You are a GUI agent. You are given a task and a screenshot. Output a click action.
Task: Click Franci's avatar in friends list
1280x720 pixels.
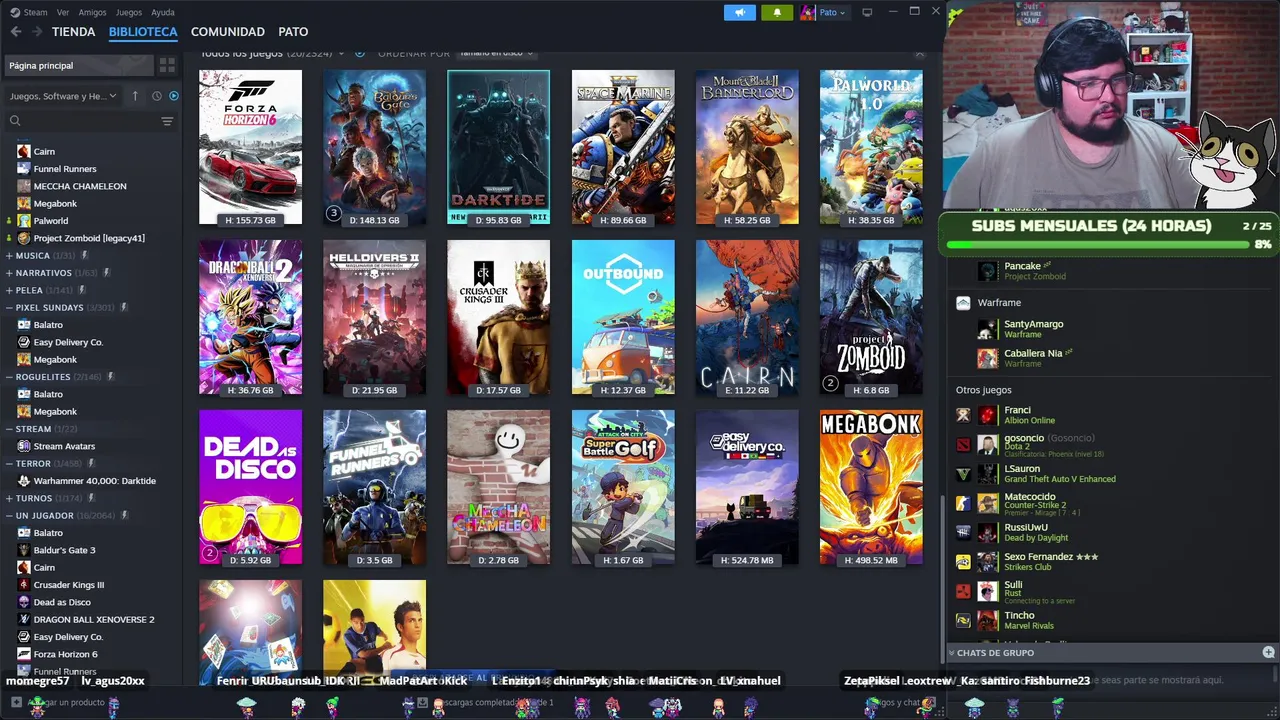pyautogui.click(x=988, y=415)
